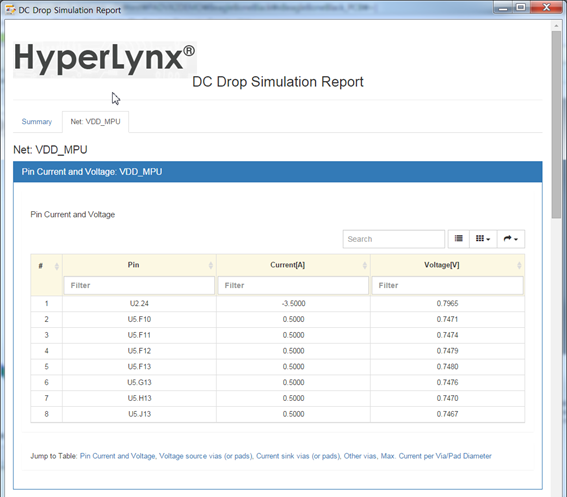Focus the table Search field

(393, 239)
